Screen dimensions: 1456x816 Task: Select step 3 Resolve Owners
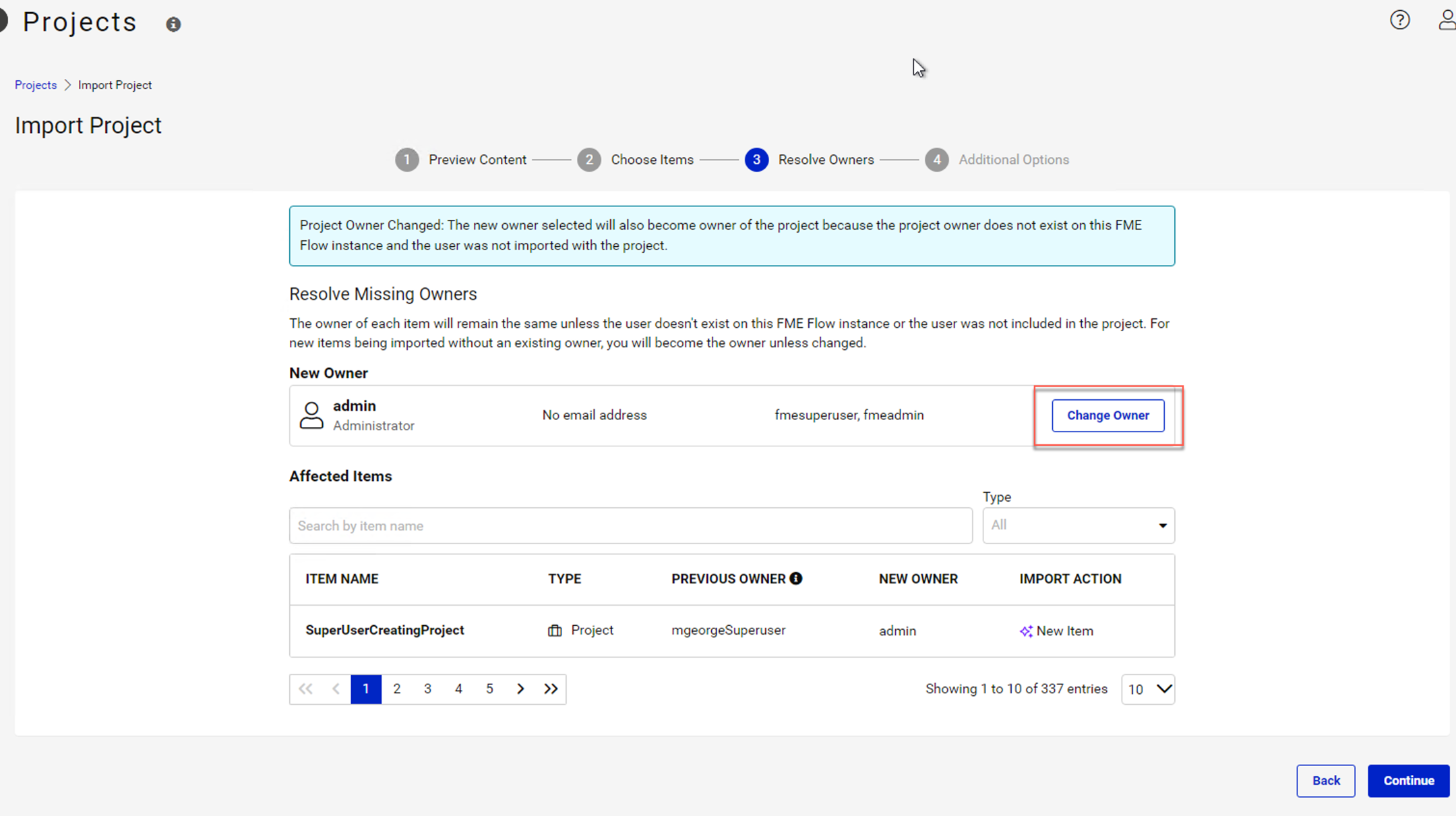point(810,160)
